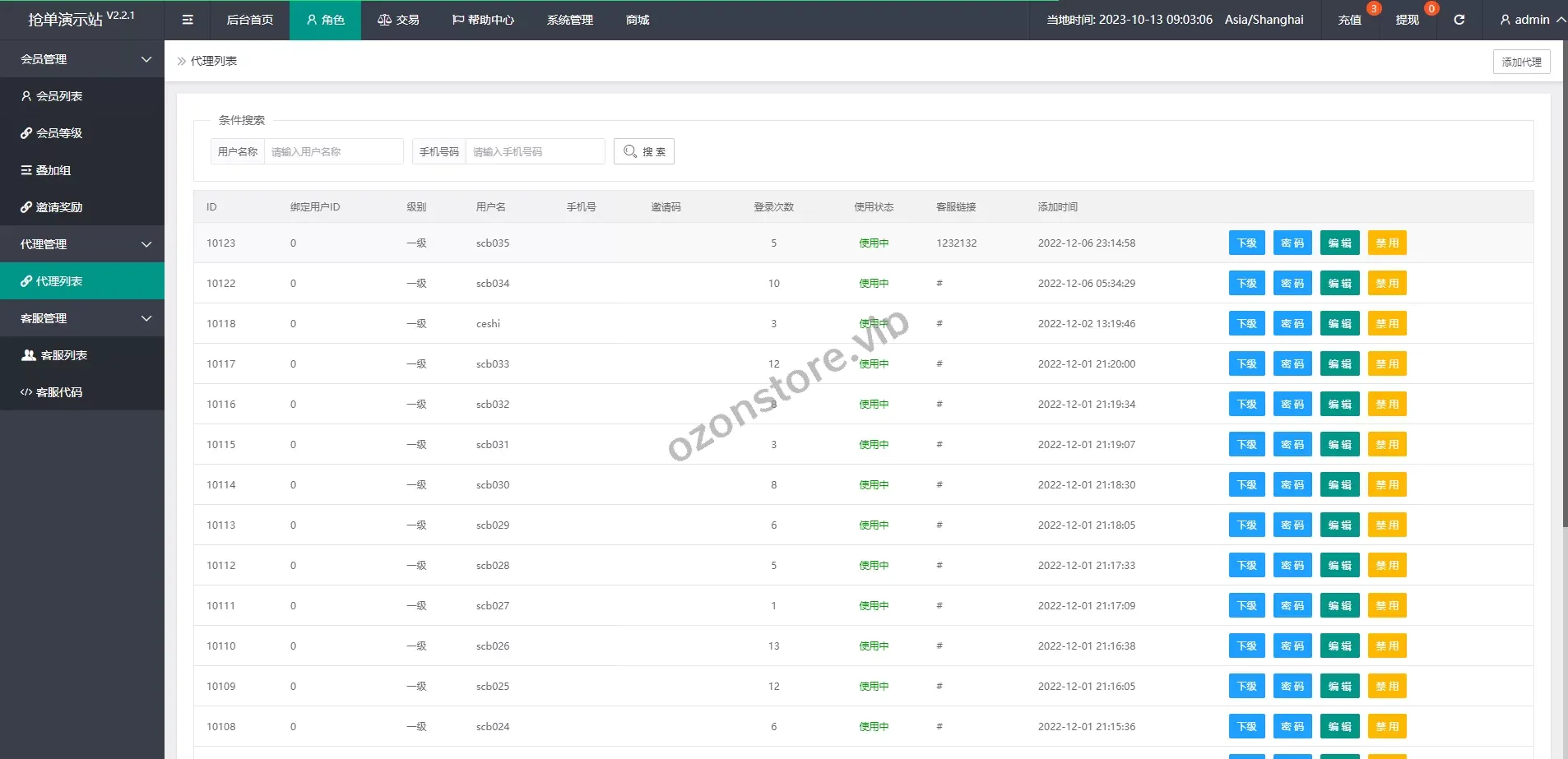Click the 用户名称 input field

click(x=333, y=151)
